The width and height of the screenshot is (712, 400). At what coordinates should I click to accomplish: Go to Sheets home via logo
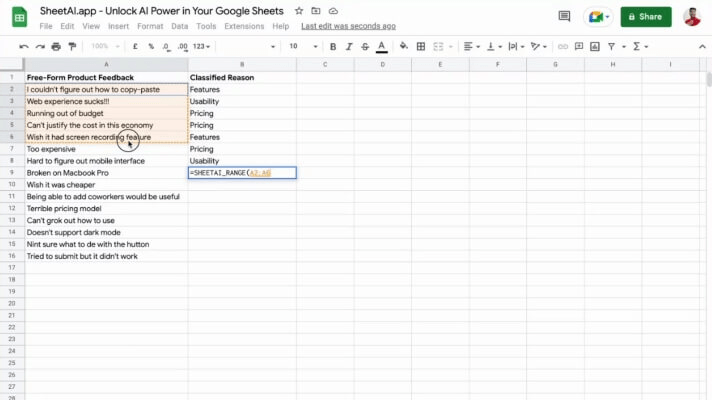(19, 17)
